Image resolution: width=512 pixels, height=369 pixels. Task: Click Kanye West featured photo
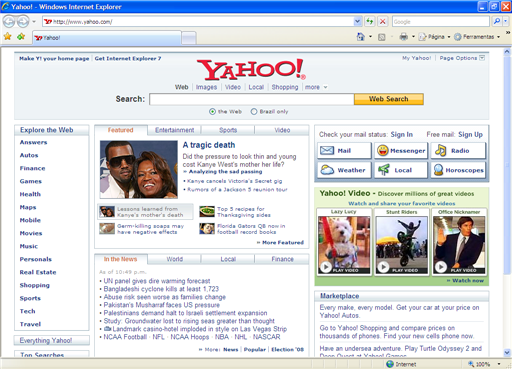point(139,169)
